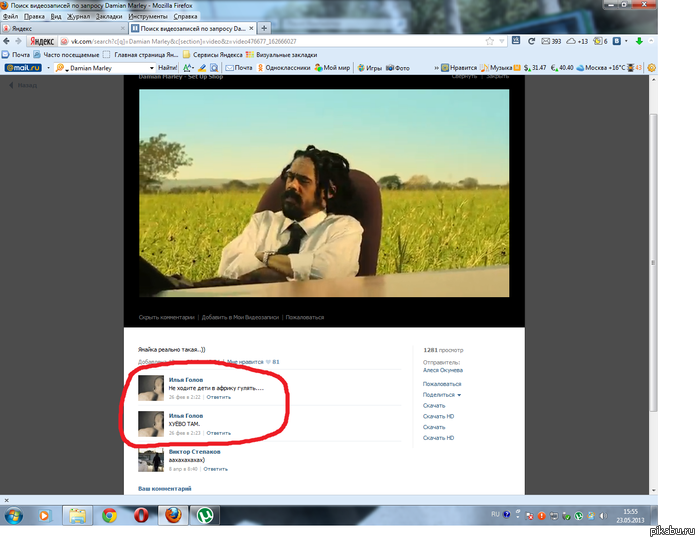Open Фото toolbar shortcut
The width and height of the screenshot is (700, 542).
point(398,68)
